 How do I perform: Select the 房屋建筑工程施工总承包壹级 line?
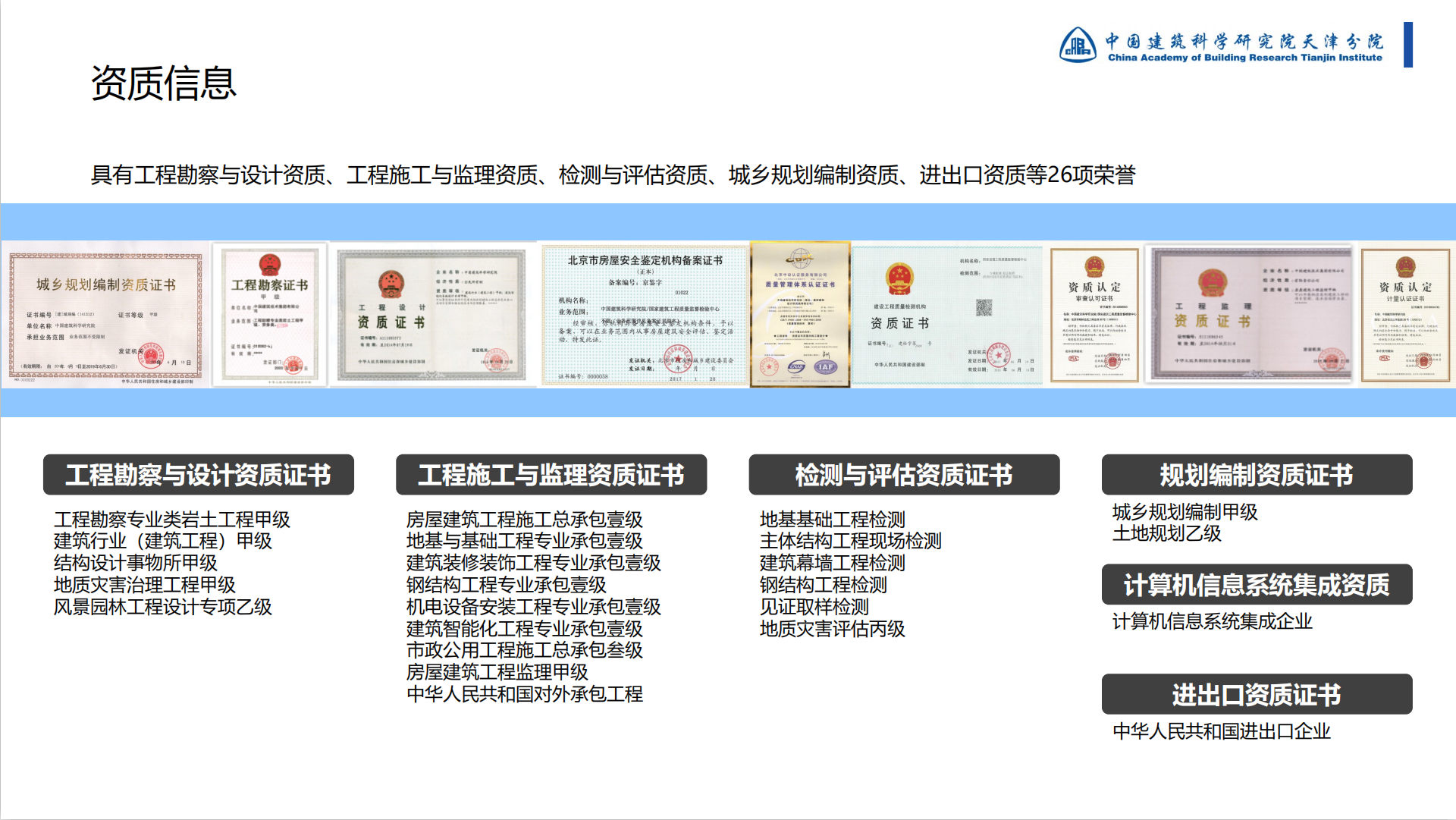525,520
